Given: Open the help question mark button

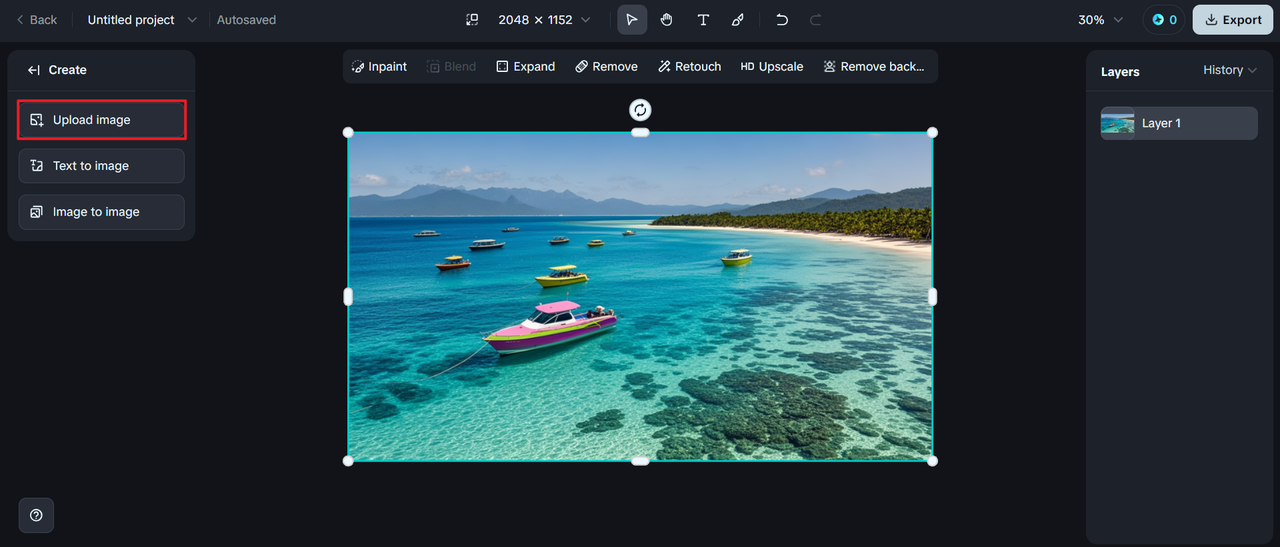Looking at the screenshot, I should pos(36,515).
